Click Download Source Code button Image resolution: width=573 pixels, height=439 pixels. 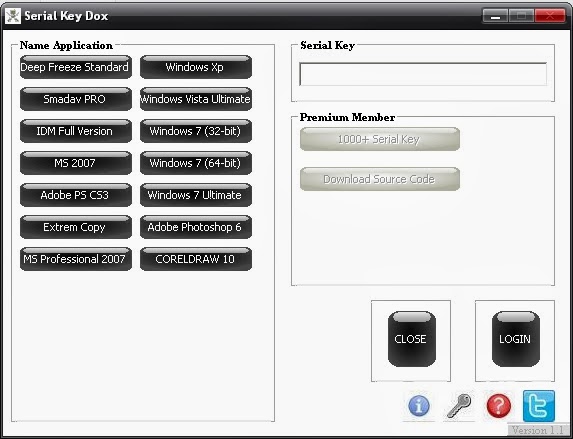coord(380,179)
